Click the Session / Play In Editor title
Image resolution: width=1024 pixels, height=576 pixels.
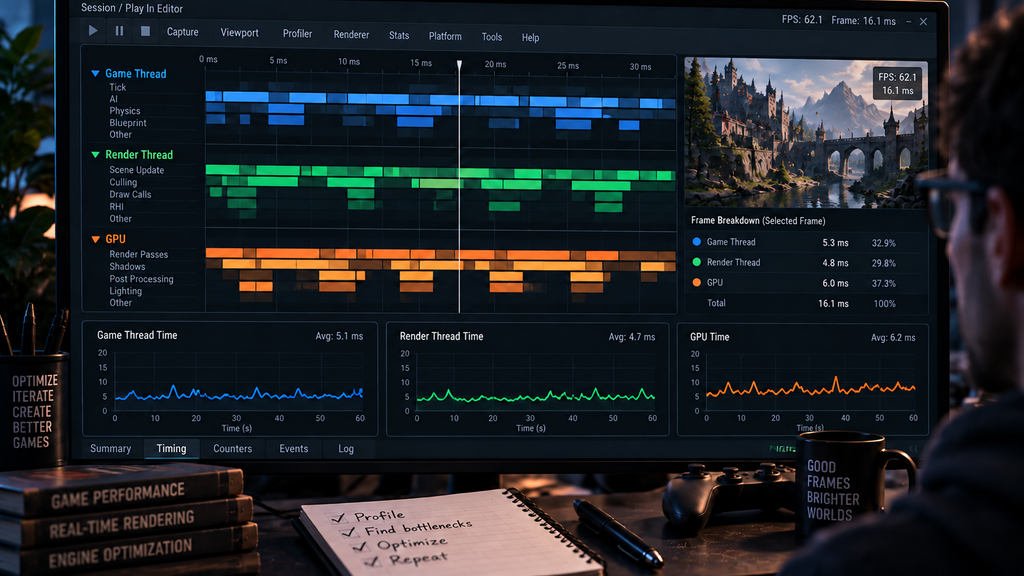132,8
